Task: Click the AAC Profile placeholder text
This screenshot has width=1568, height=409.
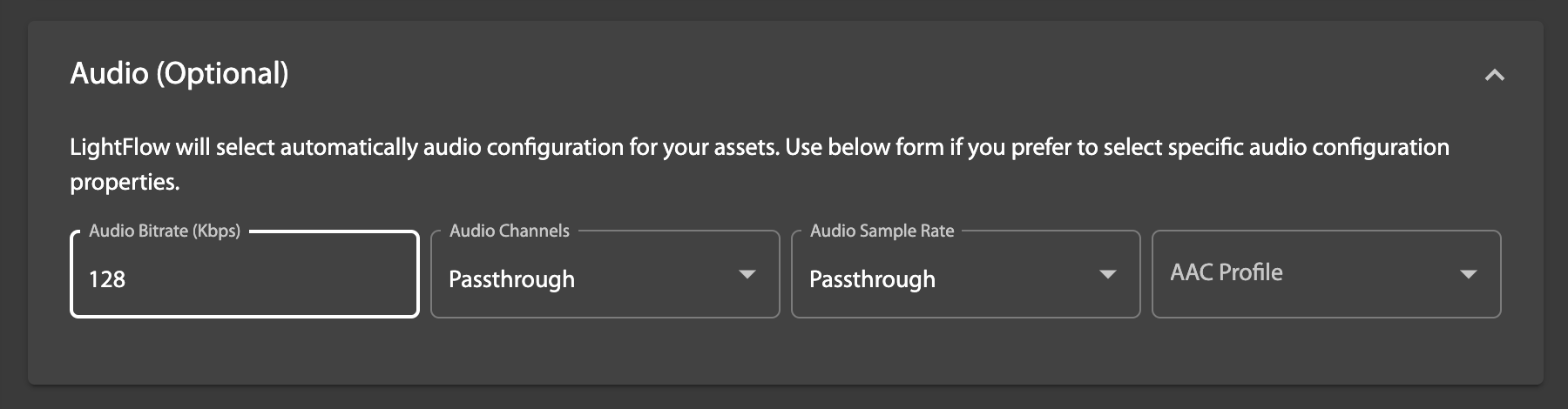Action: click(1226, 272)
